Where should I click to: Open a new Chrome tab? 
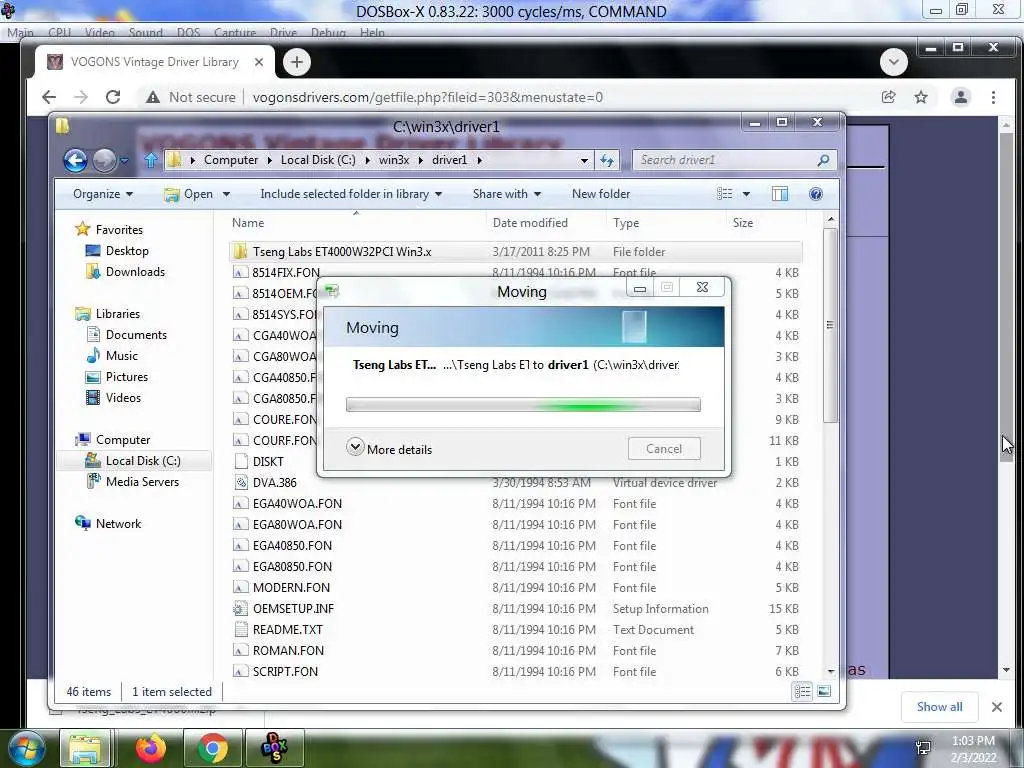tap(297, 62)
